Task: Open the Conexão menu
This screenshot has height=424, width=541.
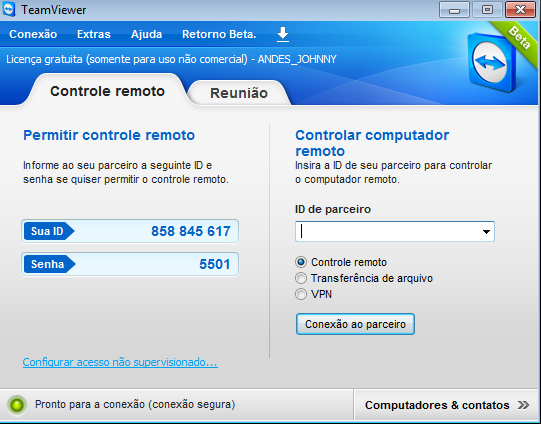Action: (x=33, y=34)
